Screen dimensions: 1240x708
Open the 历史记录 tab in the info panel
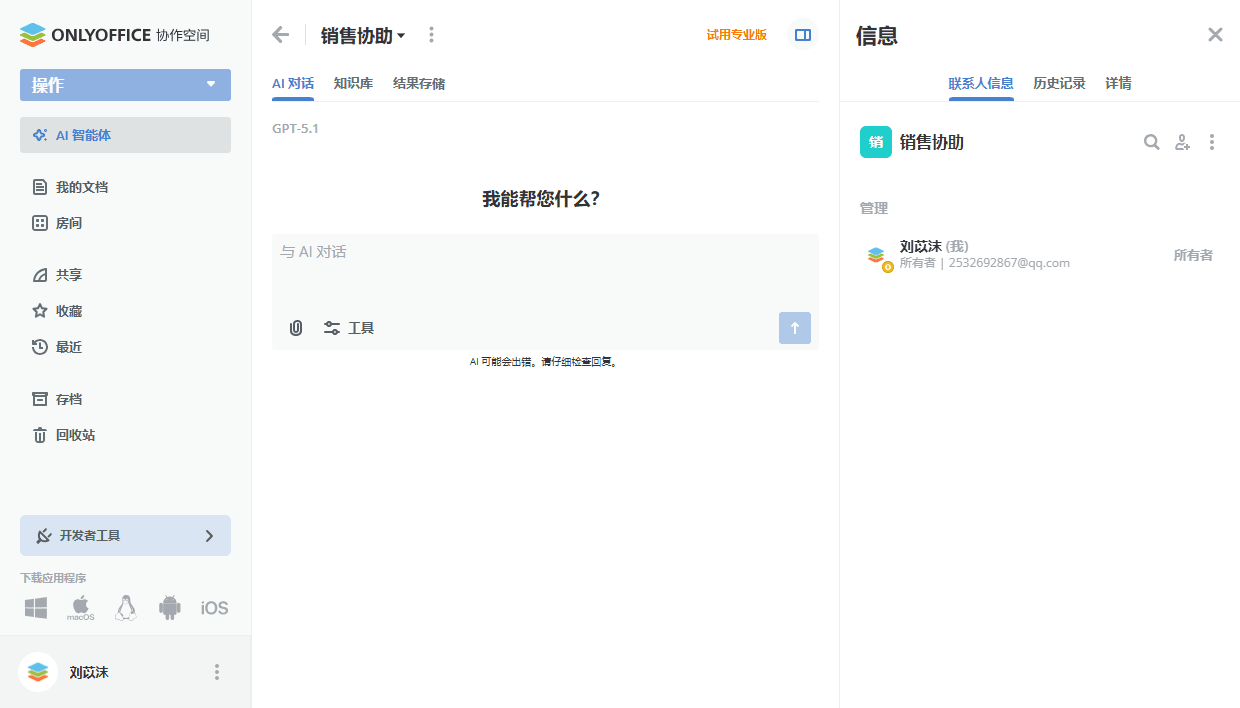pyautogui.click(x=1061, y=83)
